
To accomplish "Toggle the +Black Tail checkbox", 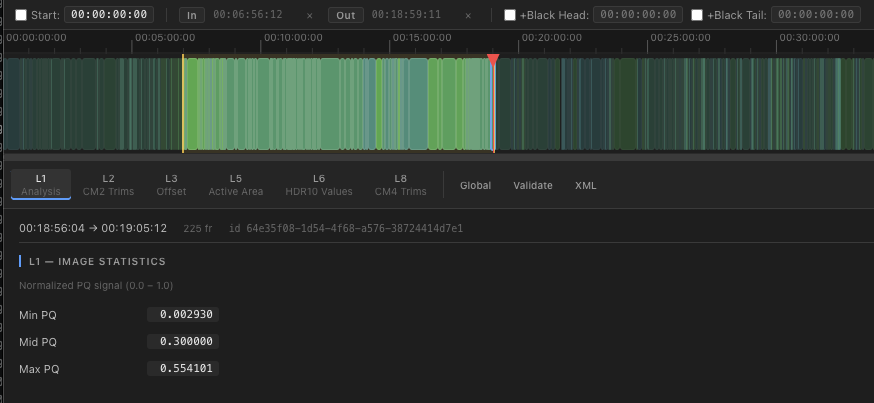I will (x=697, y=15).
